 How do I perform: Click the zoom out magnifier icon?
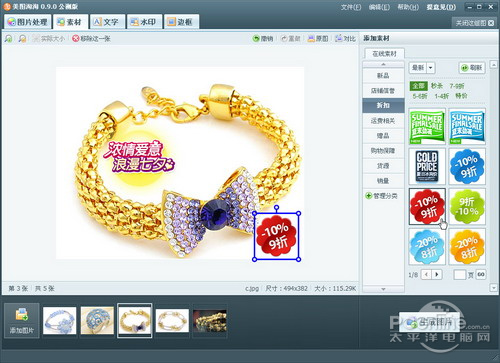22,39
